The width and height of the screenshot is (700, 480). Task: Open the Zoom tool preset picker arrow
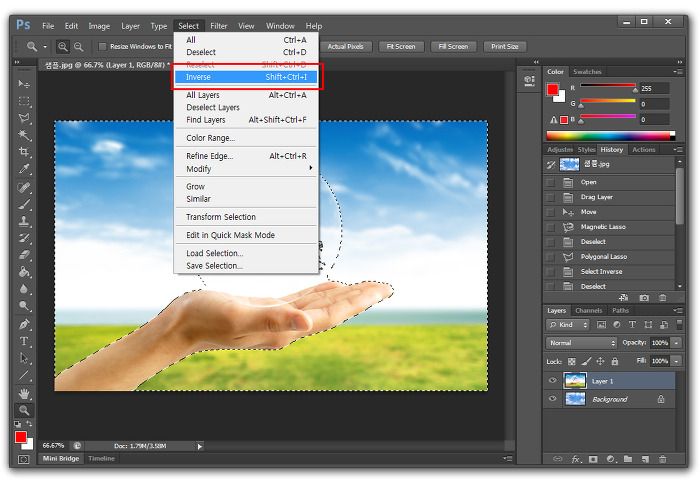(x=45, y=46)
